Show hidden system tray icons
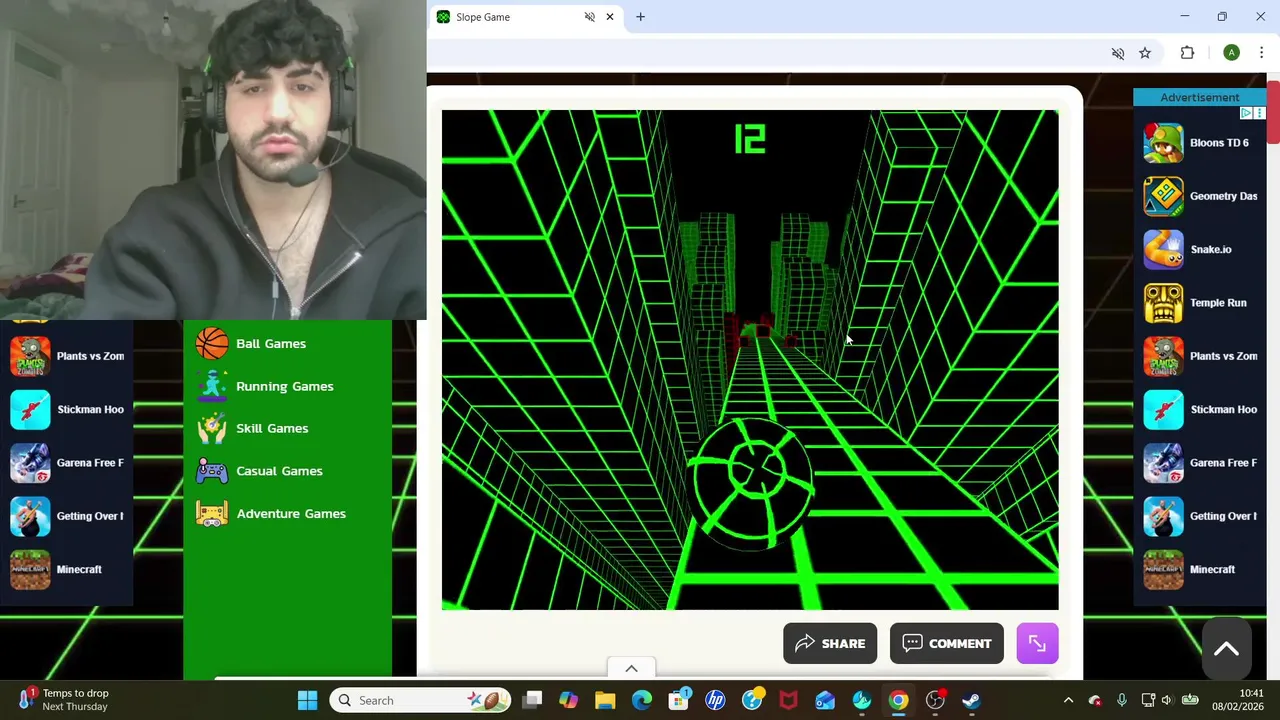 (x=1068, y=700)
